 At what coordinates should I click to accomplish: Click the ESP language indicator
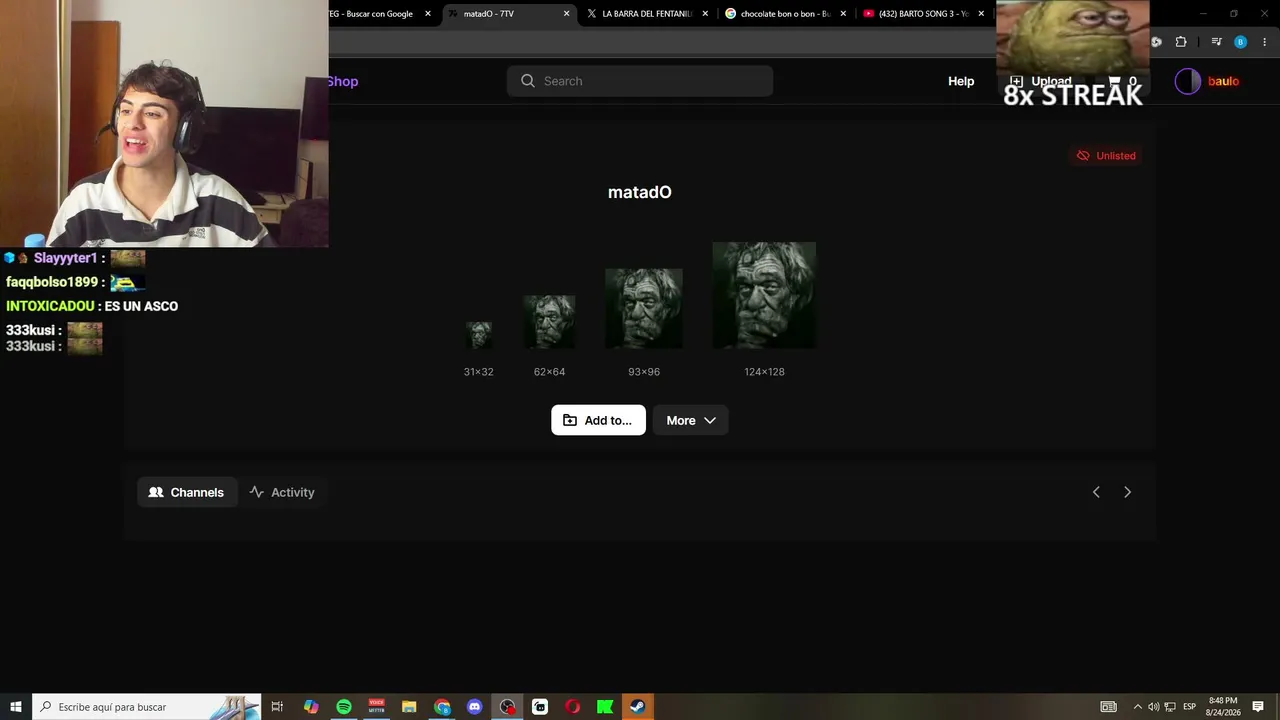1190,707
